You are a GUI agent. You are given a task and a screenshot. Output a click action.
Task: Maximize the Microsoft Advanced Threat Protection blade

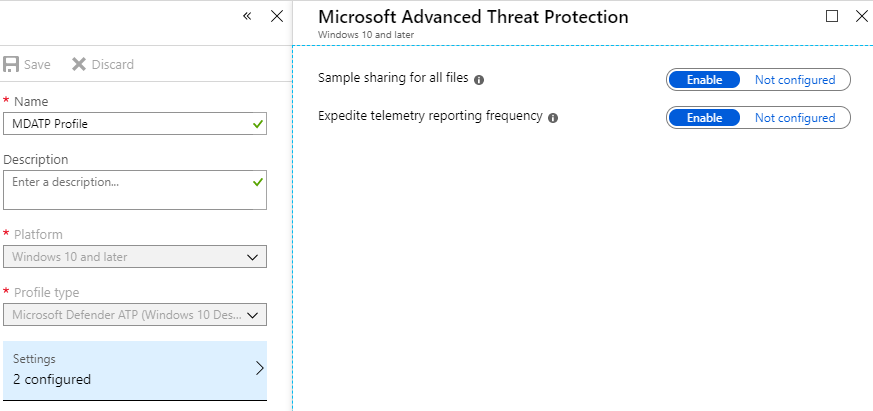[832, 16]
